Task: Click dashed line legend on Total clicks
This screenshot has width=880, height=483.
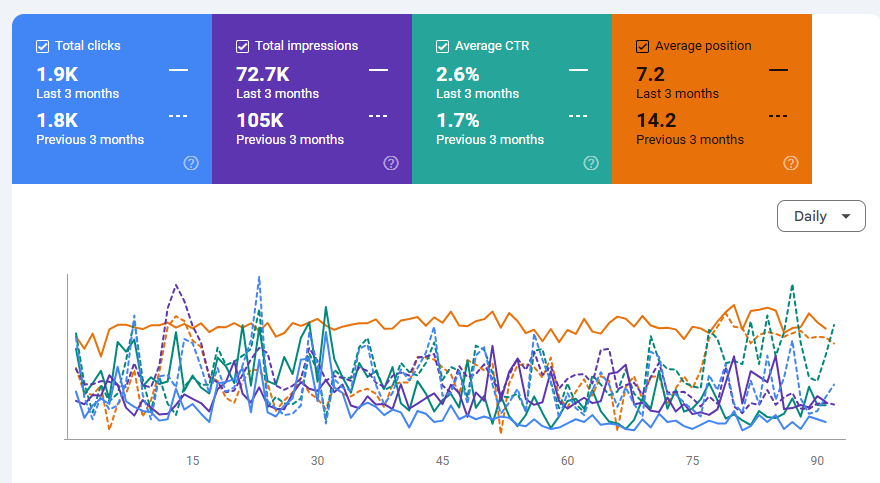Action: pos(179,116)
